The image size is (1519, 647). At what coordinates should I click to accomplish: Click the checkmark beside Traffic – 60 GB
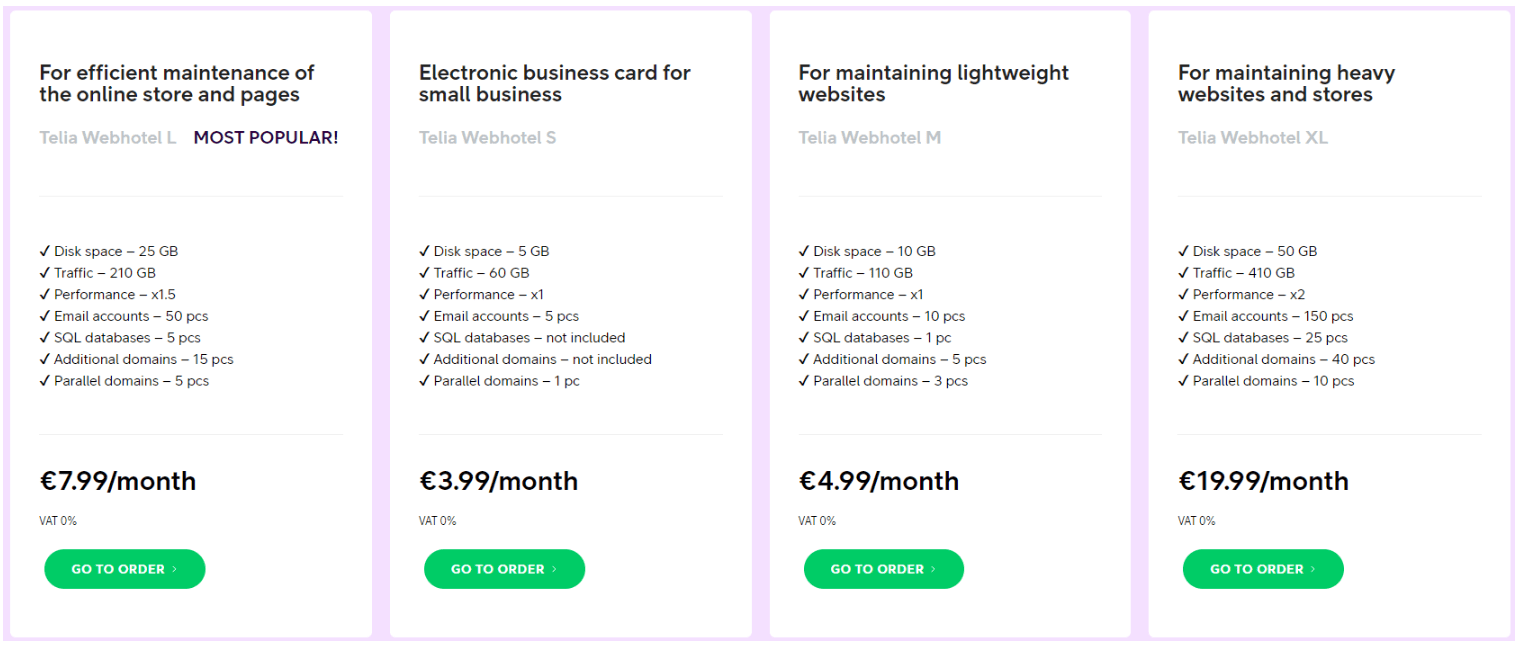(425, 273)
